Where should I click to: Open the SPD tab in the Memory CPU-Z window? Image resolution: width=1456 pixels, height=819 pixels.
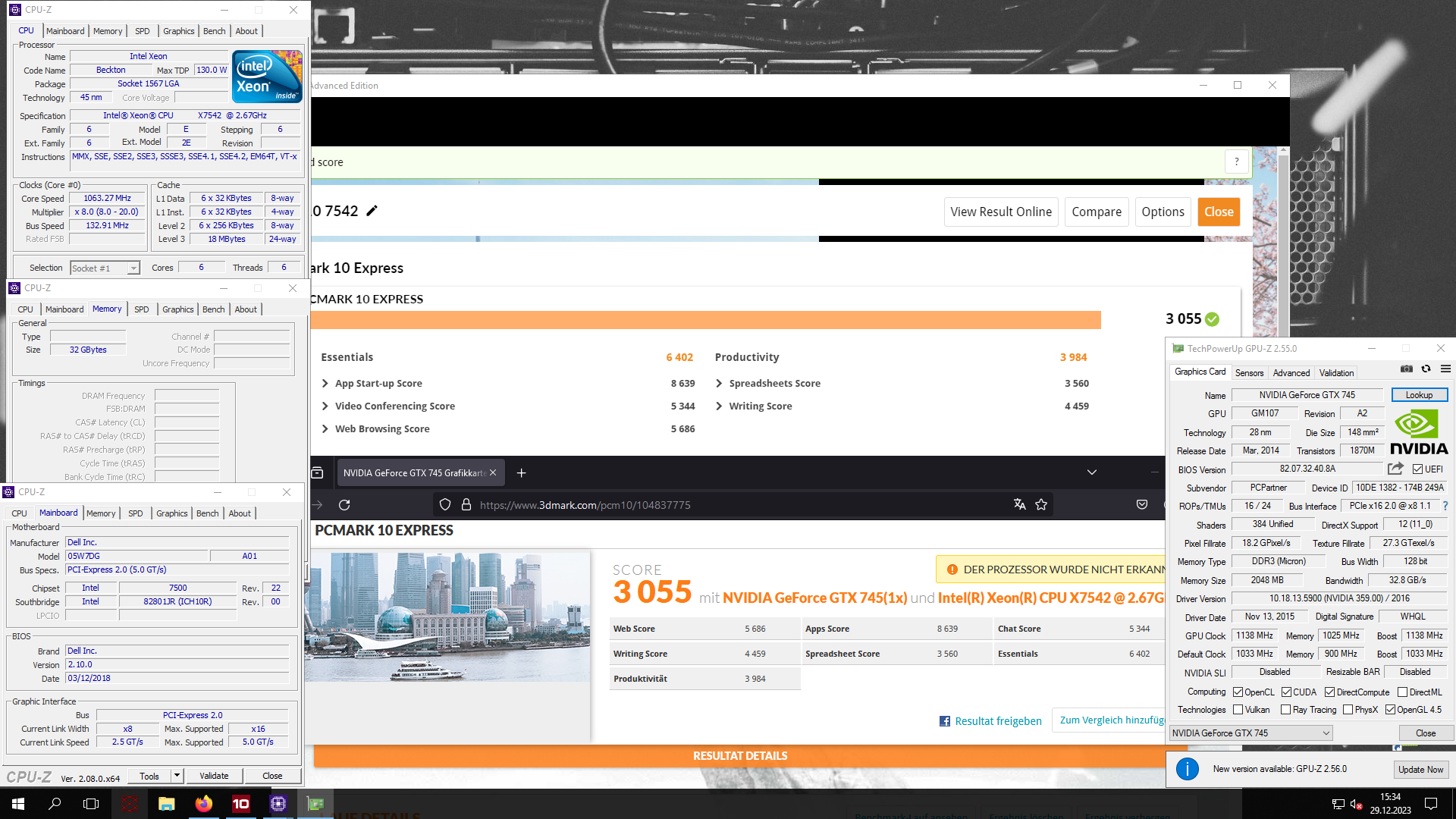(142, 309)
